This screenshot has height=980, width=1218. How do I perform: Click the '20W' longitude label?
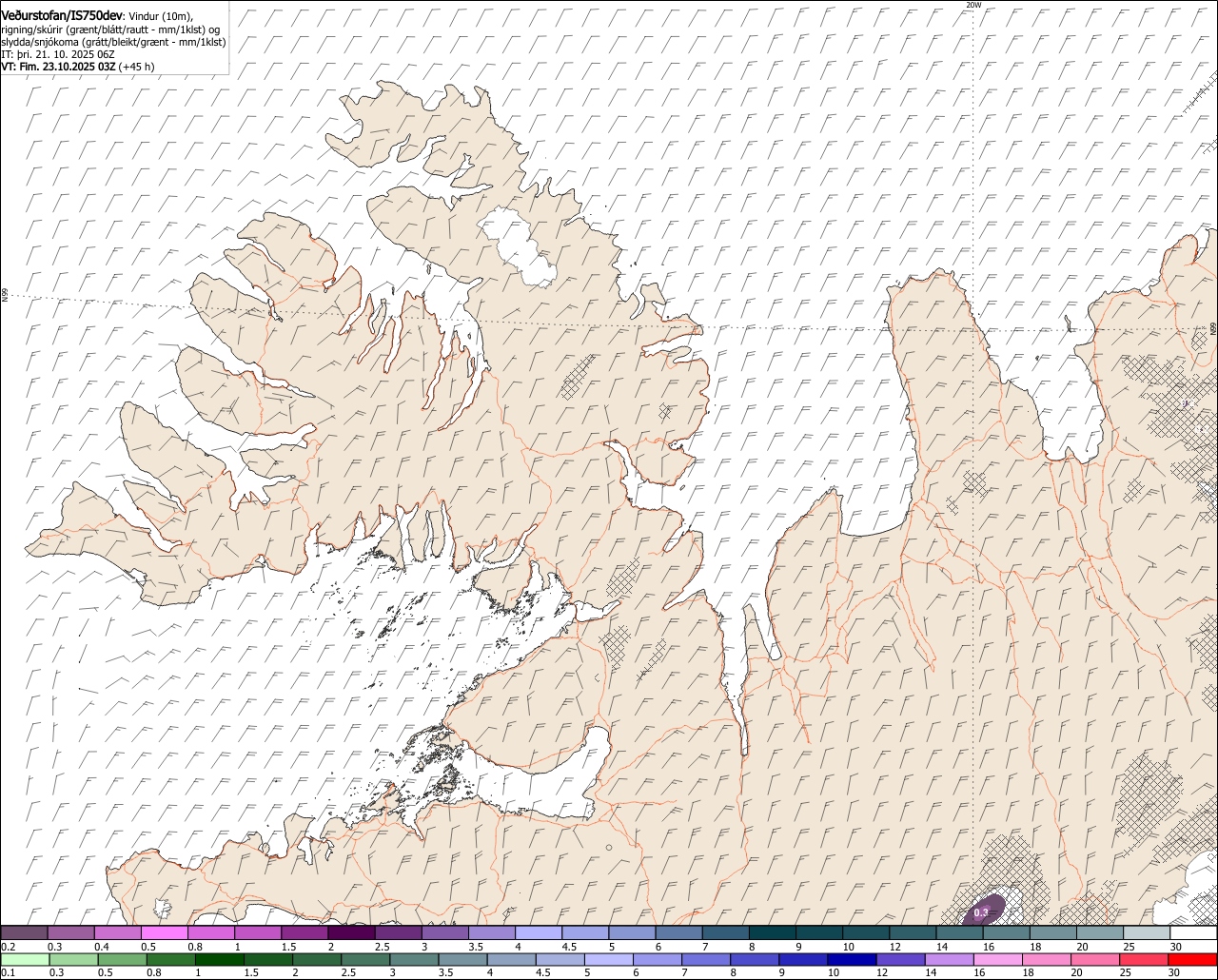point(972,5)
